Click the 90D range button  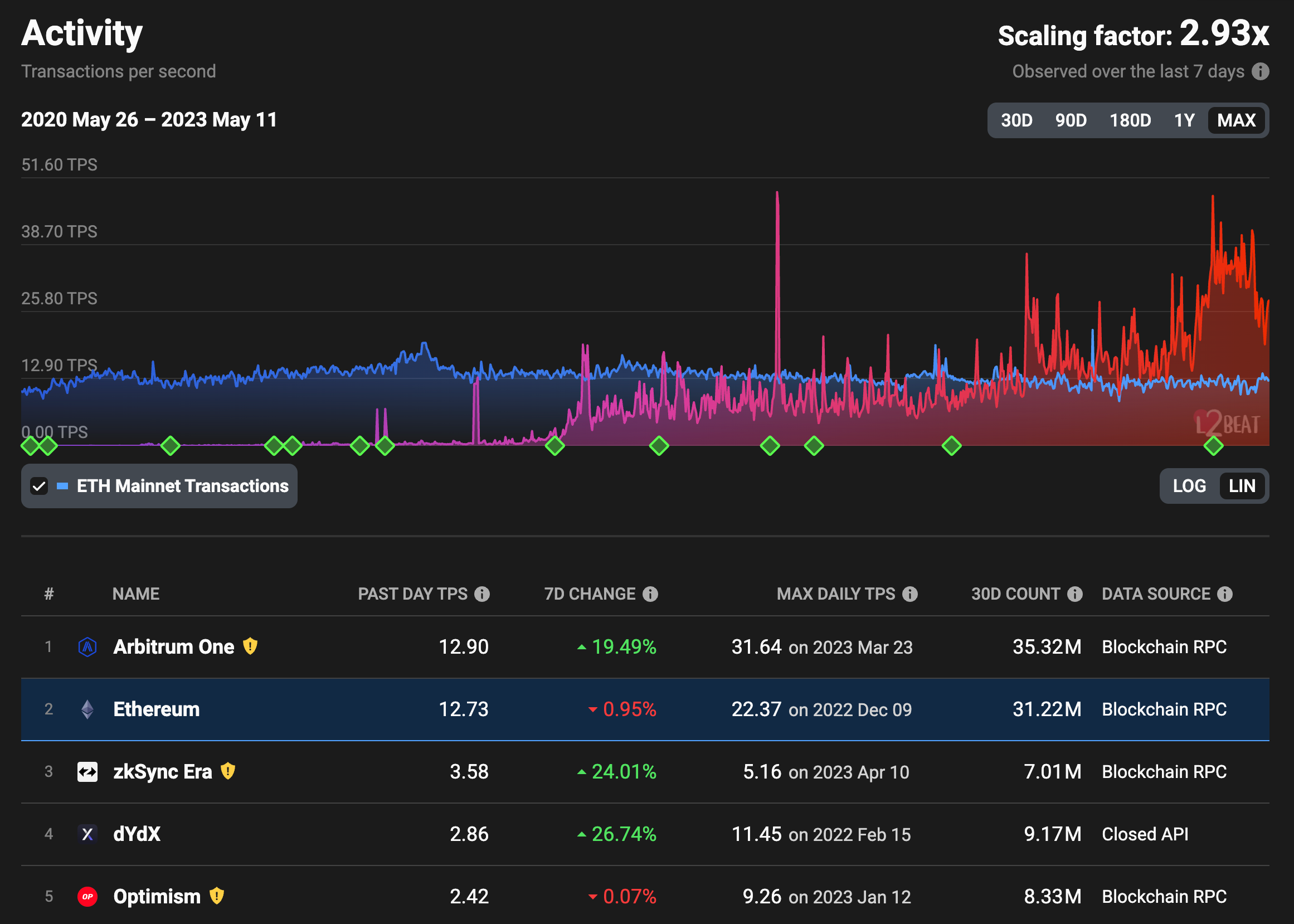pyautogui.click(x=1071, y=120)
